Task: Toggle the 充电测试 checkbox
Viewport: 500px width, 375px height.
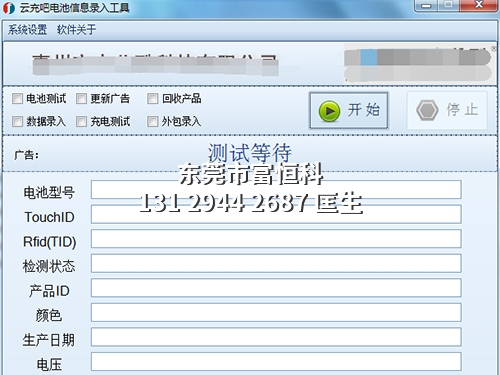Action: pos(81,122)
